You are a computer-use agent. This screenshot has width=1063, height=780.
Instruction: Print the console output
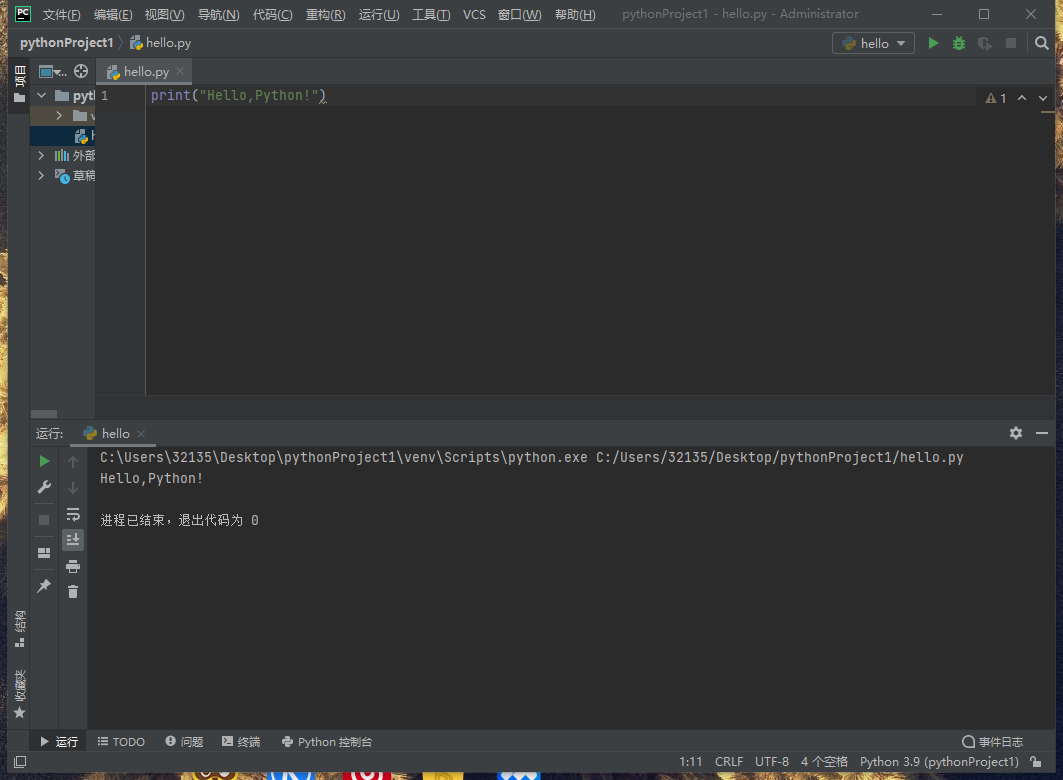click(73, 567)
